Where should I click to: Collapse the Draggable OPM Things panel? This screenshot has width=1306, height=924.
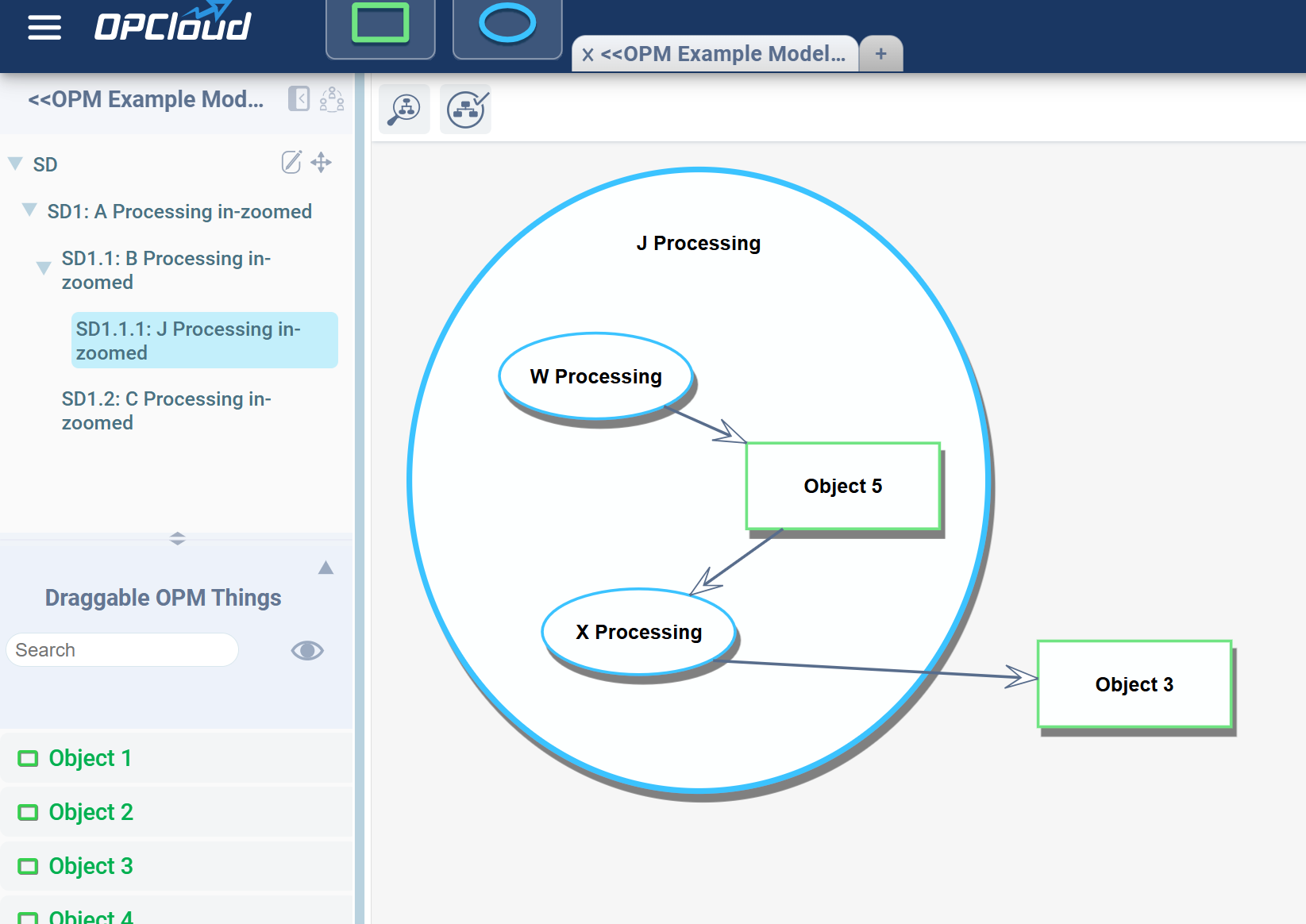326,568
